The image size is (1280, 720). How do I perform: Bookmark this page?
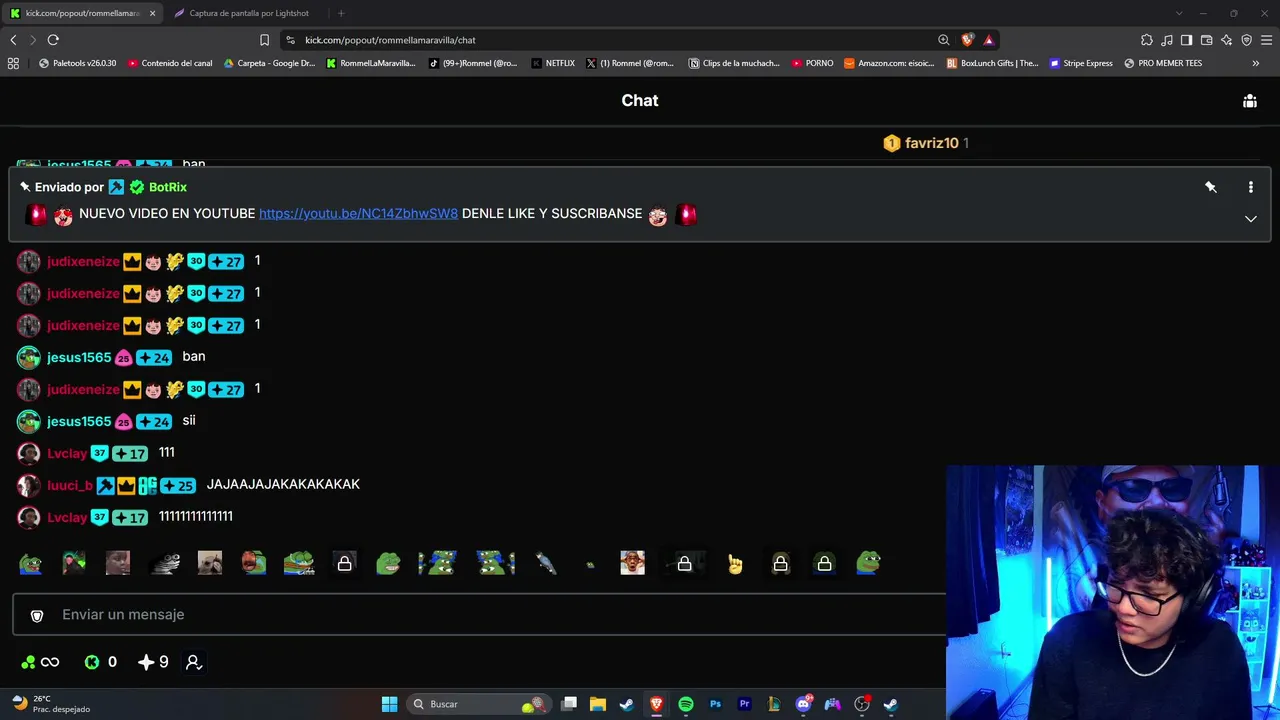coord(264,40)
